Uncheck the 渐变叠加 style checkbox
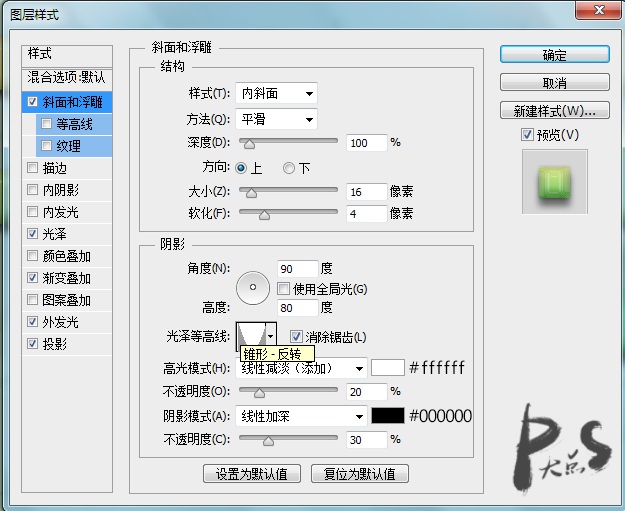The height and width of the screenshot is (511, 625). (32, 277)
